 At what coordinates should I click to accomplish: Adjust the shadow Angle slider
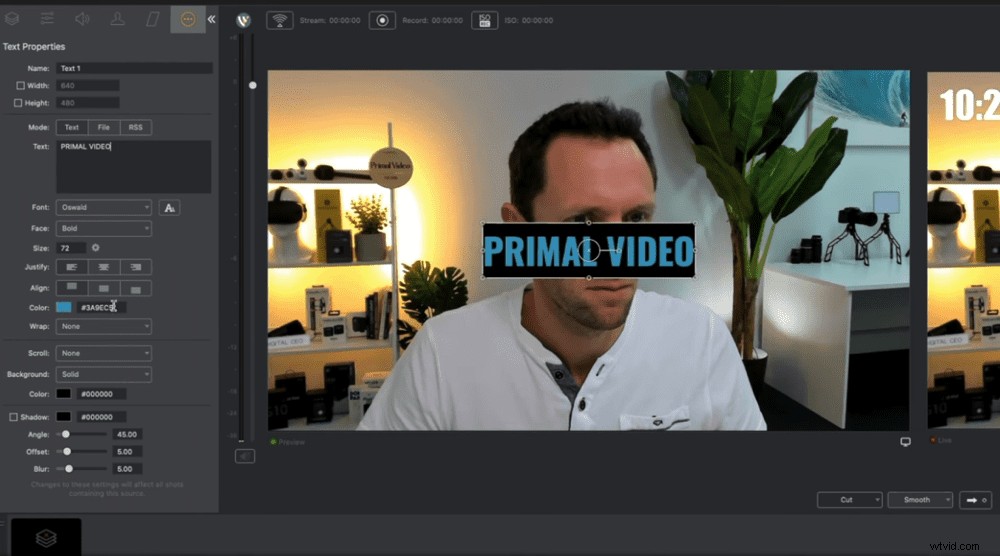[81, 434]
